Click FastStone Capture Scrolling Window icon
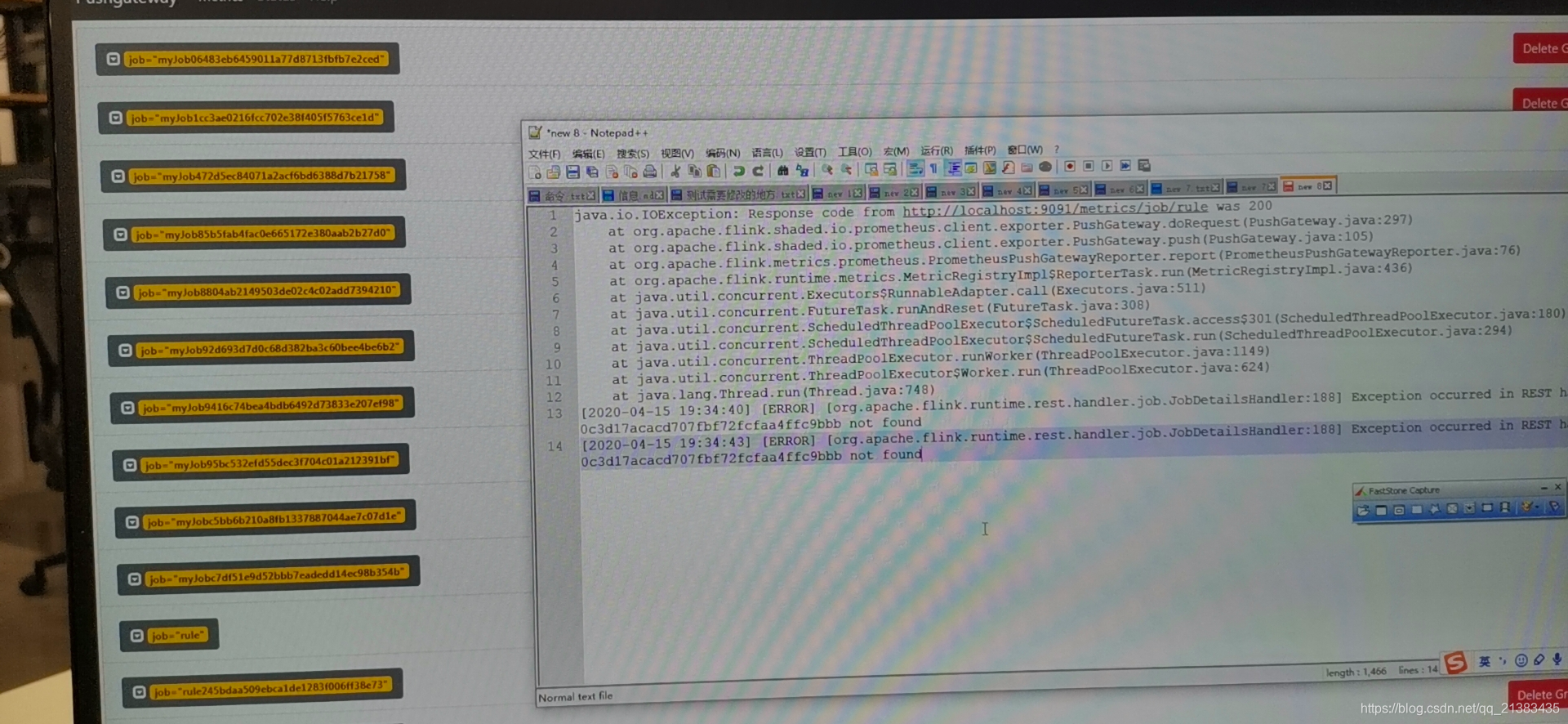This screenshot has width=1568, height=724. pyautogui.click(x=1469, y=508)
